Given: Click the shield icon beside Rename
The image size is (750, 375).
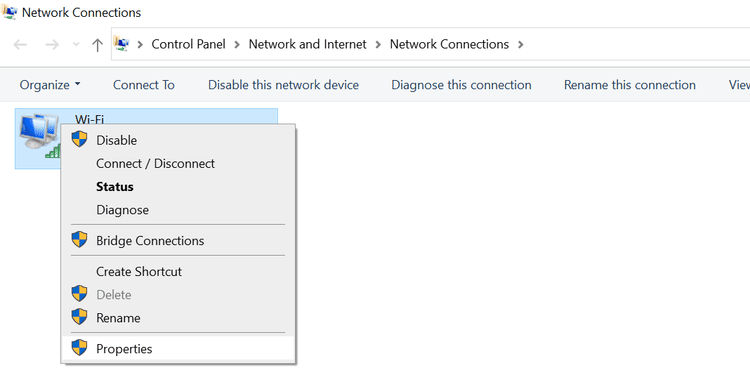Looking at the screenshot, I should pyautogui.click(x=79, y=317).
